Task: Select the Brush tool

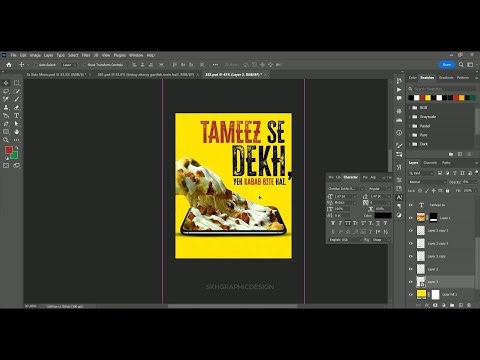Action: point(16,99)
